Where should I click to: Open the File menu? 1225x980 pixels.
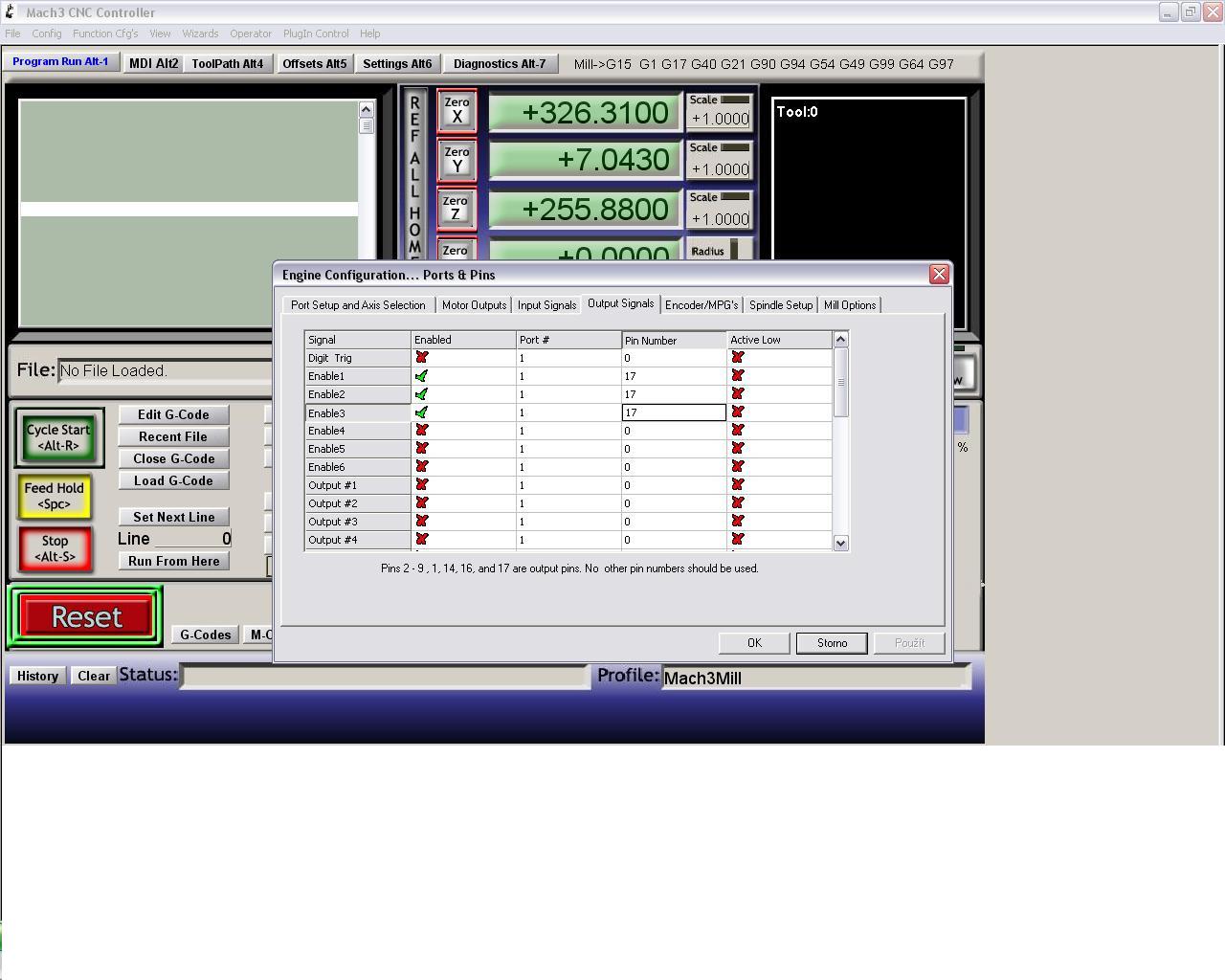[12, 33]
